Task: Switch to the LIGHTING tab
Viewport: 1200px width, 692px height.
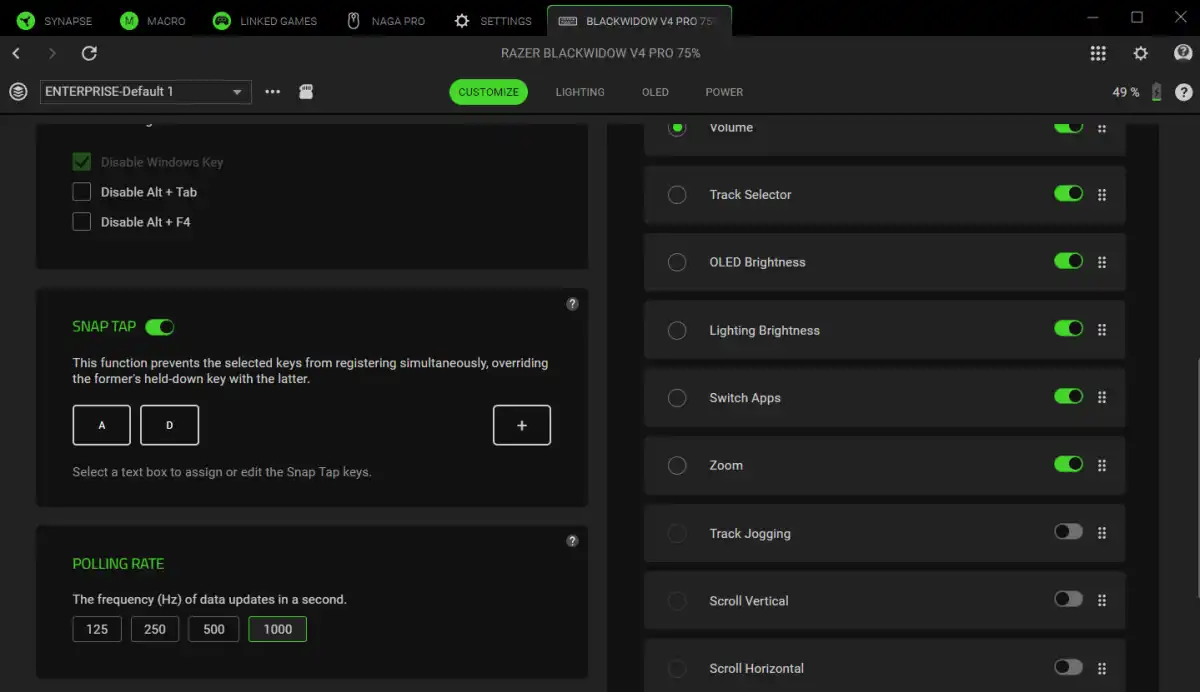Action: [580, 91]
